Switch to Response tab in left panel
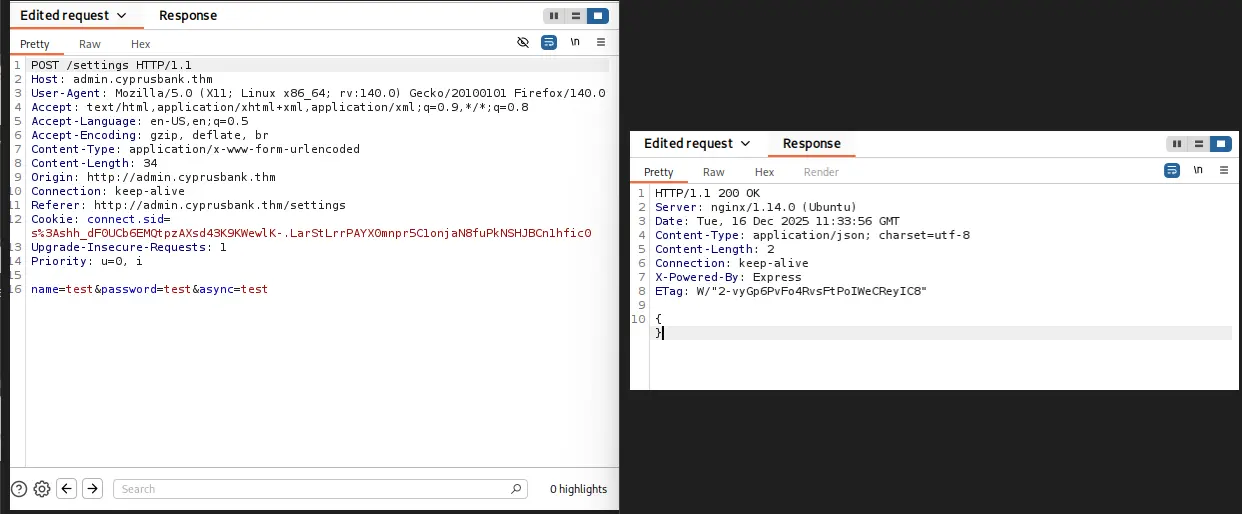This screenshot has width=1242, height=514. (x=188, y=16)
